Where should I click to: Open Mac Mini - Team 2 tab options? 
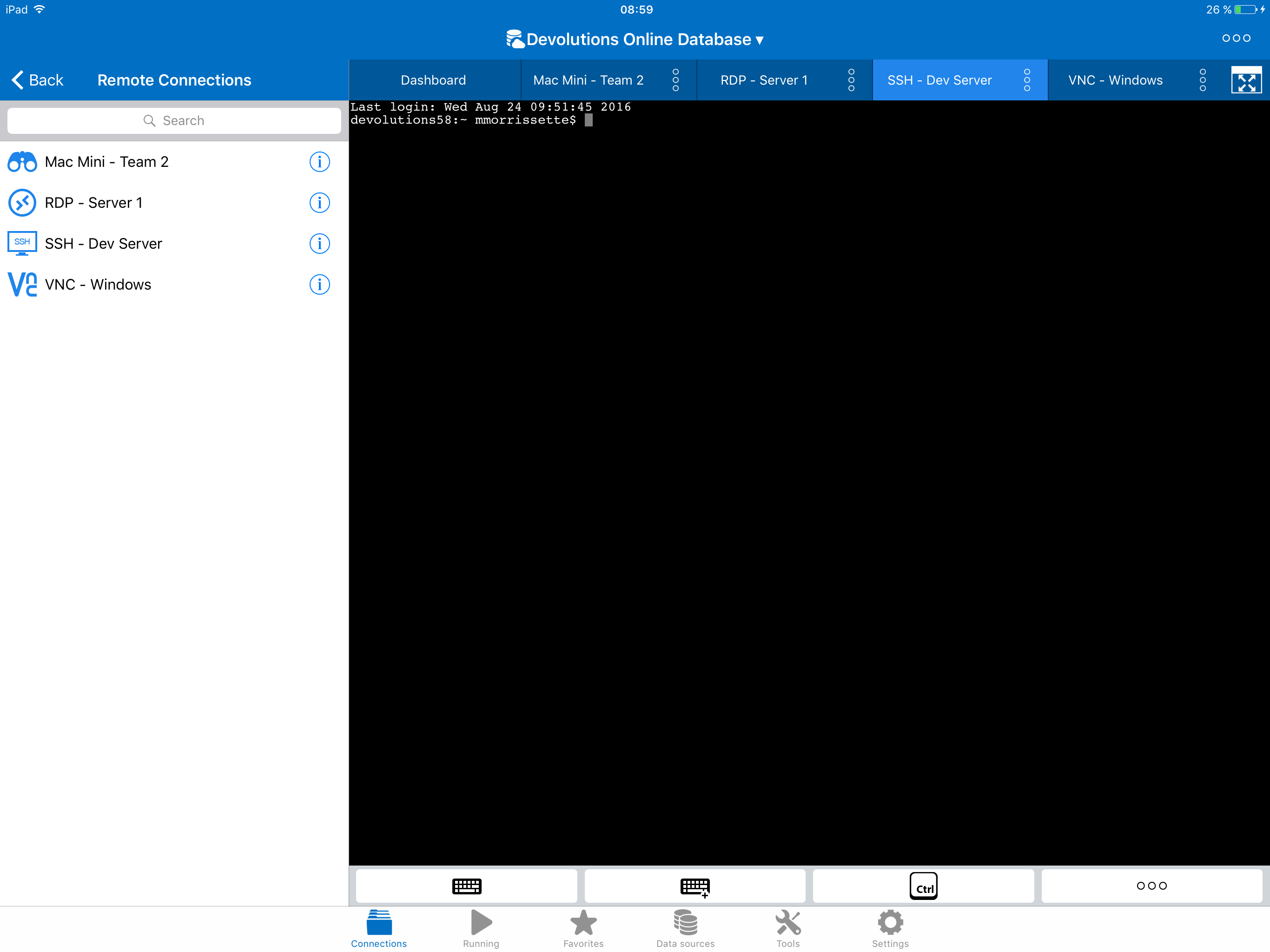pos(675,80)
